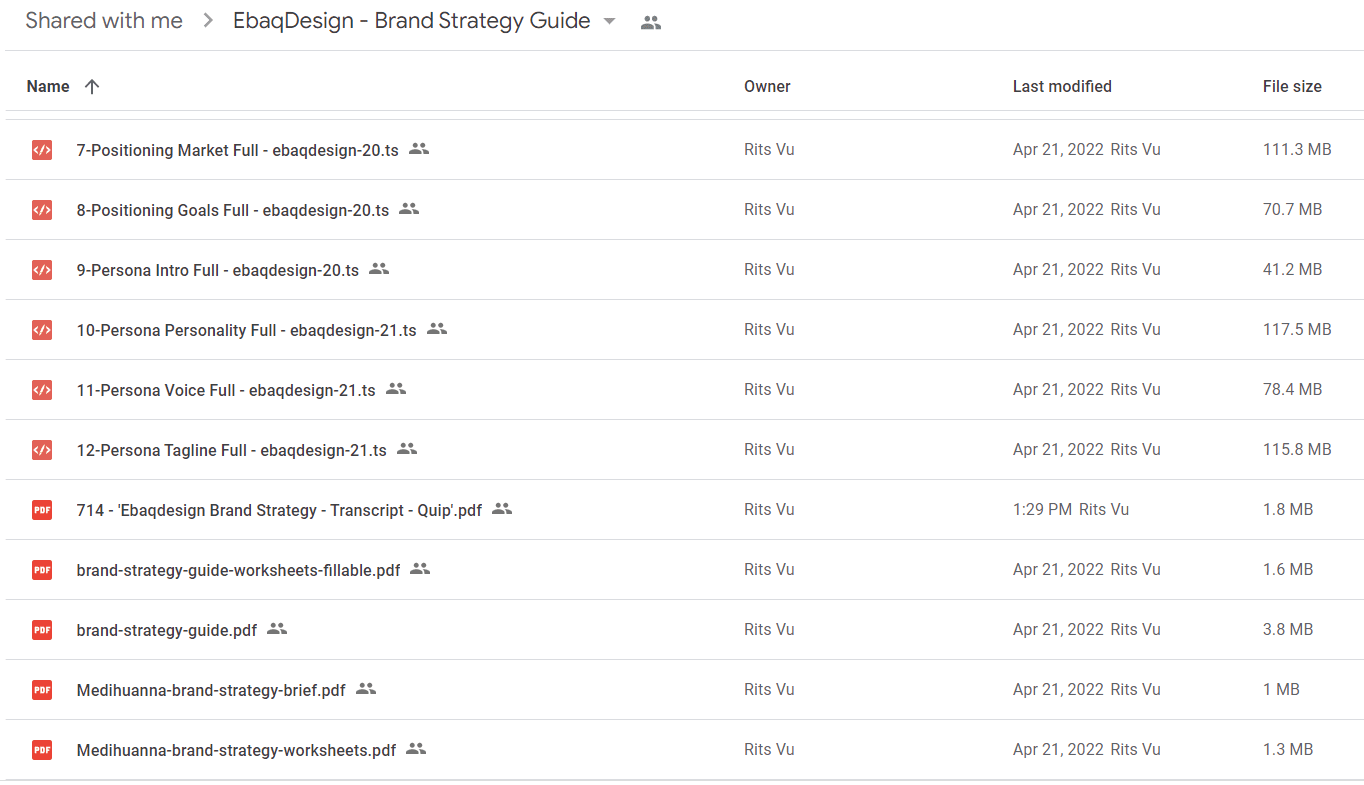This screenshot has width=1364, height=785.
Task: Select the brand-strategy-guide.pdf file name
Action: (167, 630)
